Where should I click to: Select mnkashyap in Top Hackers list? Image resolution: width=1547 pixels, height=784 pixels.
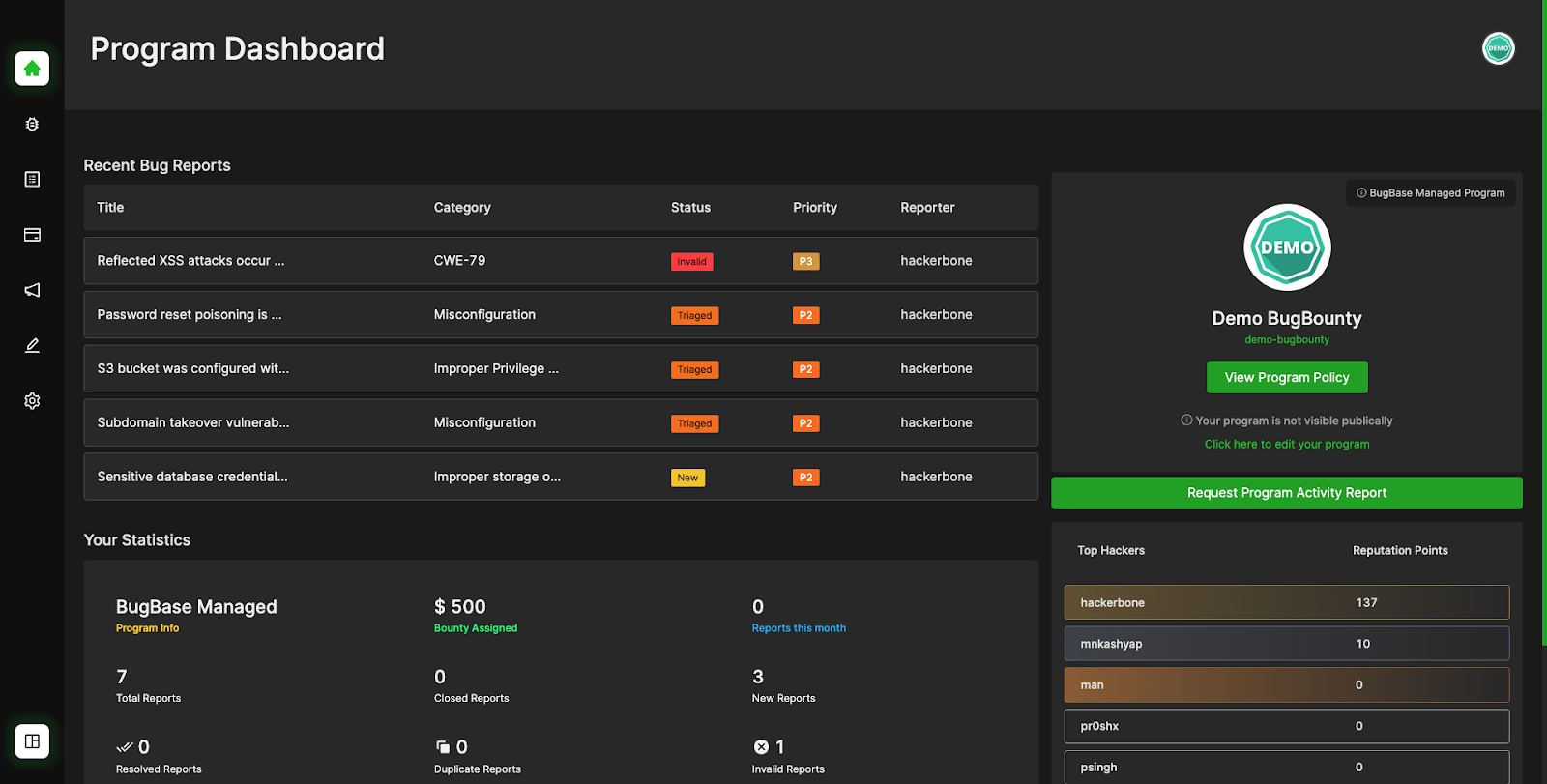(1287, 644)
